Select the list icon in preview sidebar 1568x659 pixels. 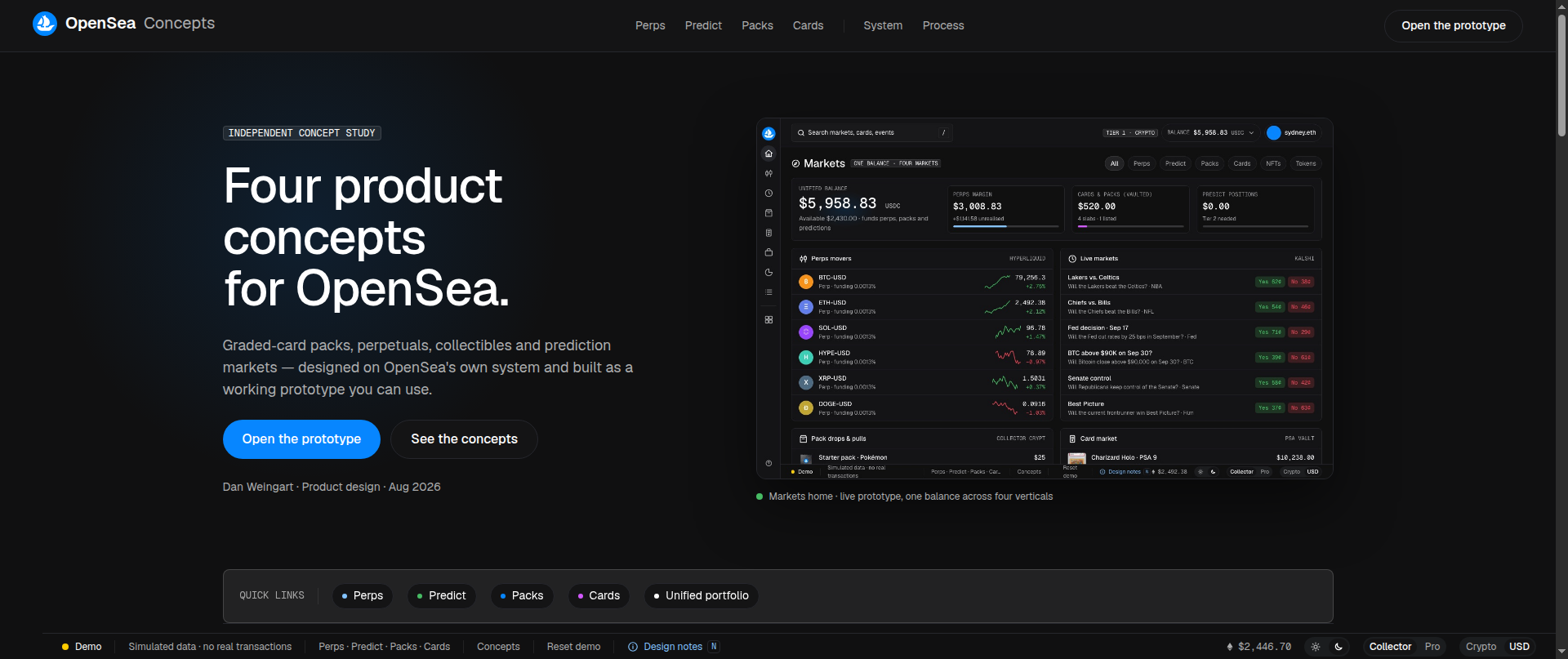[768, 292]
